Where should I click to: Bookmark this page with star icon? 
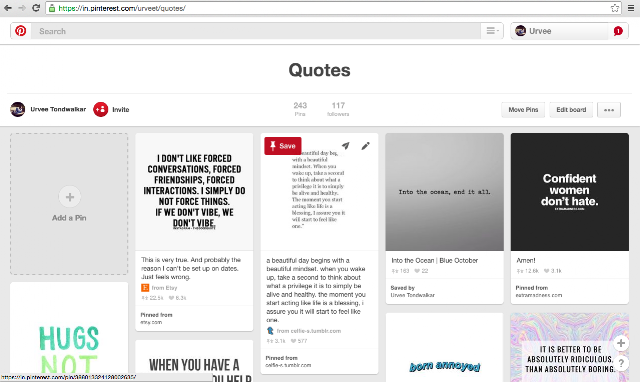coord(615,8)
